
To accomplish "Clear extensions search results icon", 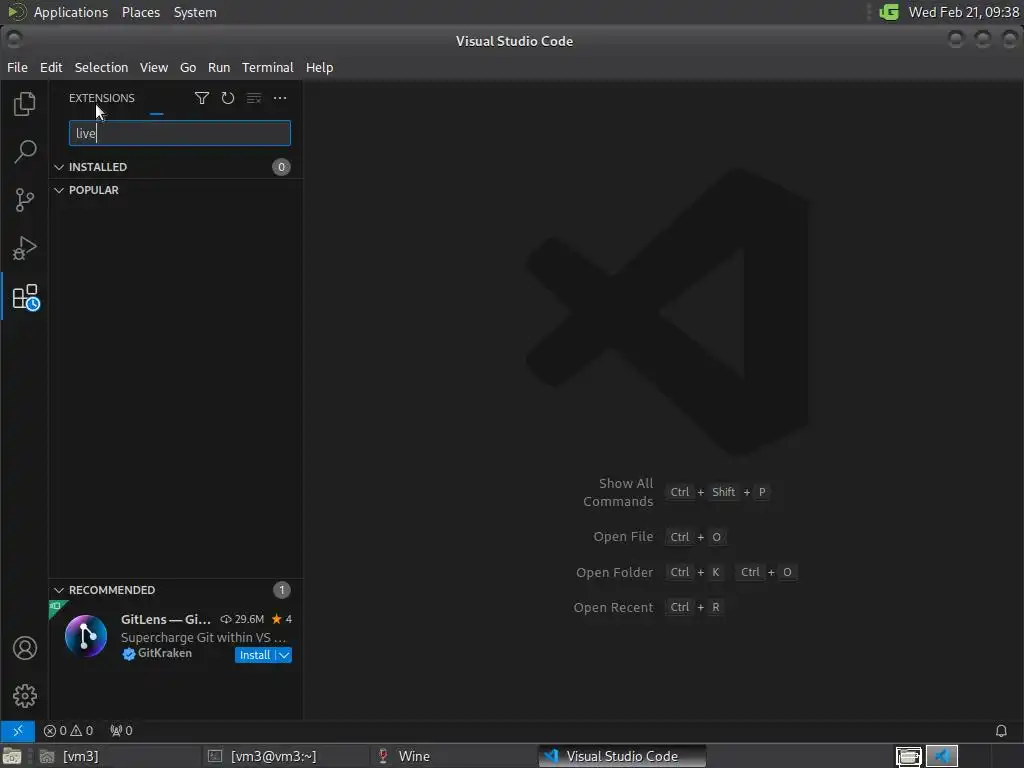I will click(254, 98).
